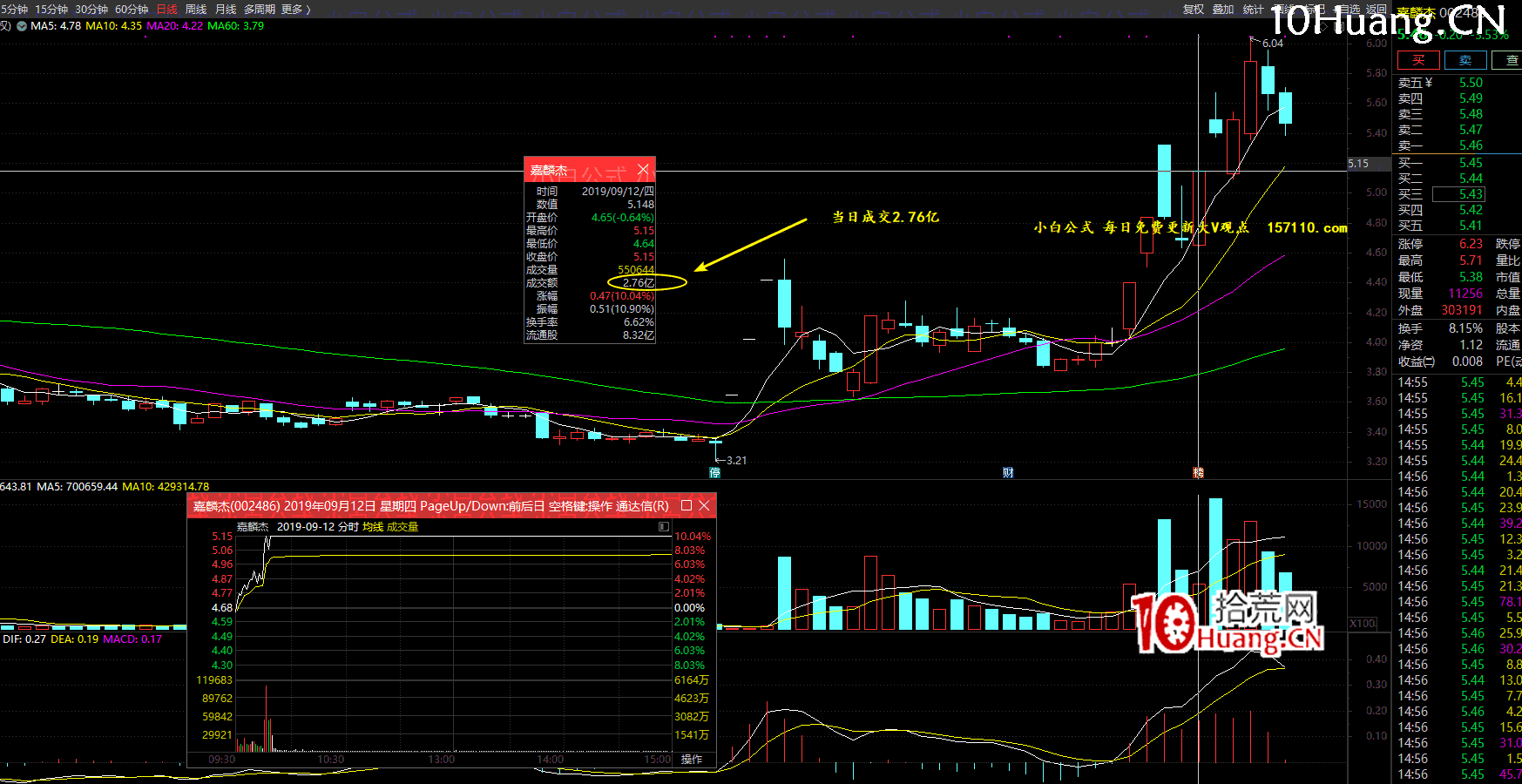The width and height of the screenshot is (1522, 784).
Task: Click the 叠加 overlay menu item
Action: [x=1223, y=9]
